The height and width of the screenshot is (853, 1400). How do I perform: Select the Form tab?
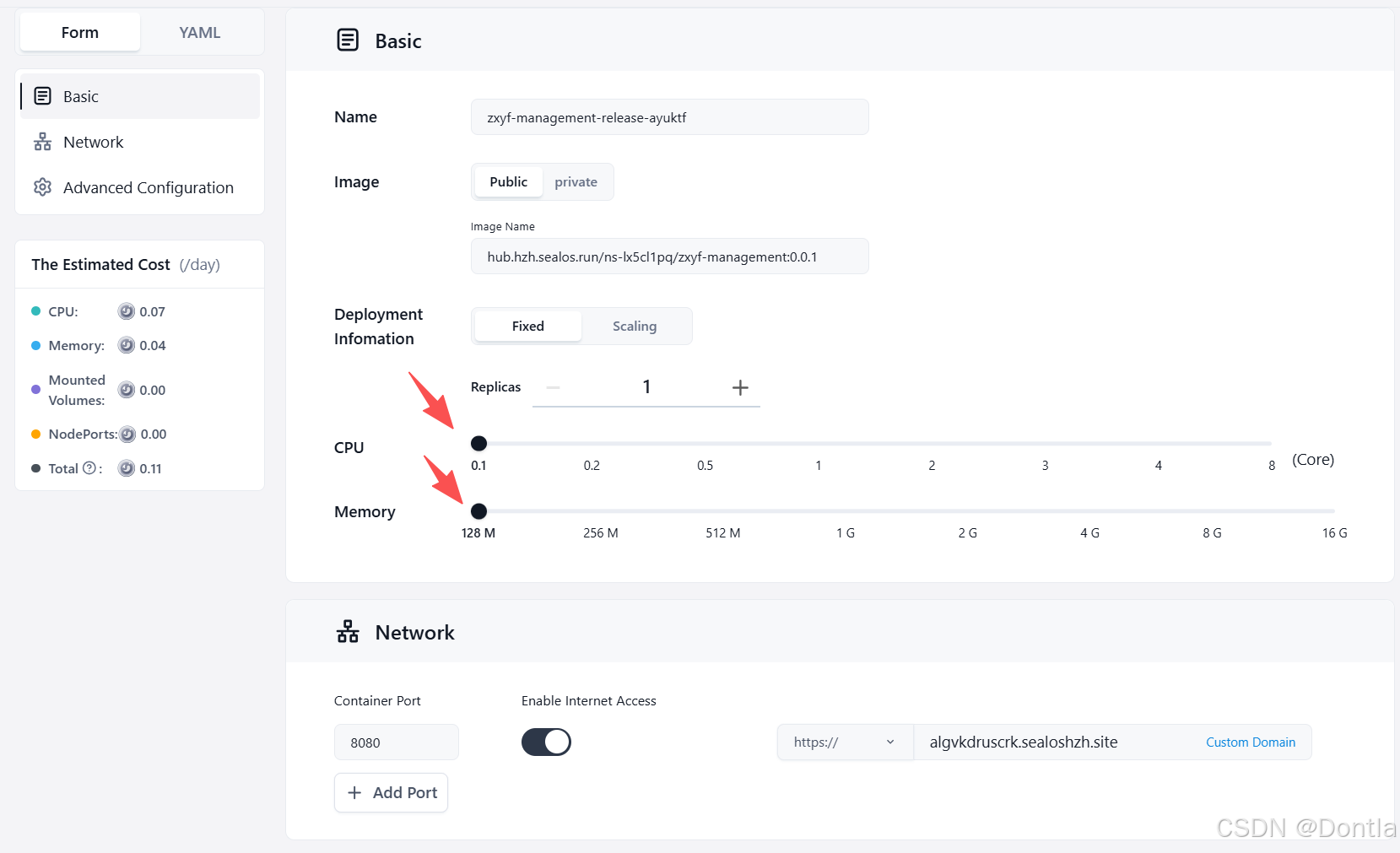coord(80,32)
